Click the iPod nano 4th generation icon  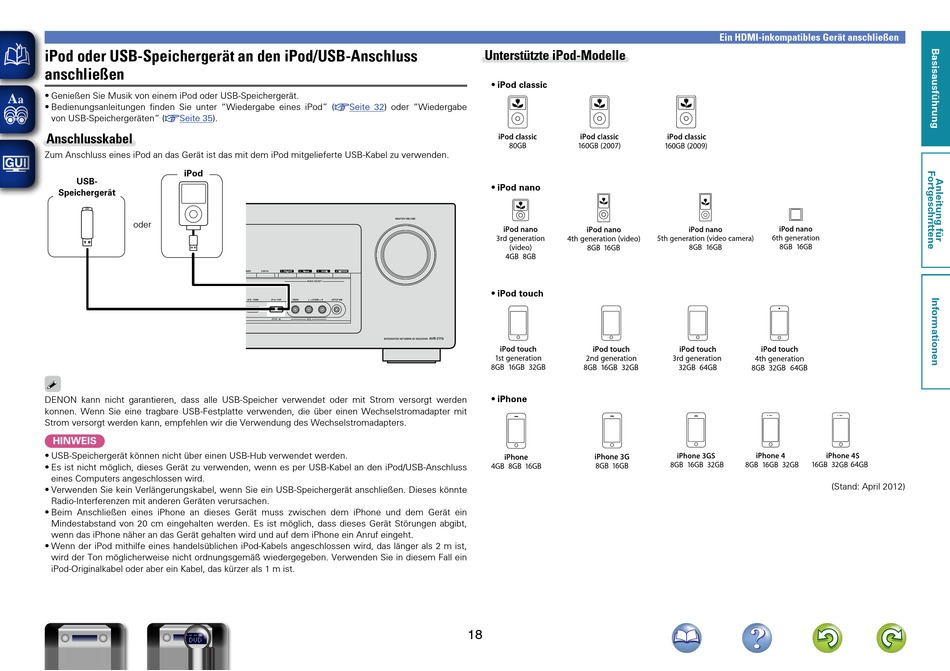pos(603,208)
